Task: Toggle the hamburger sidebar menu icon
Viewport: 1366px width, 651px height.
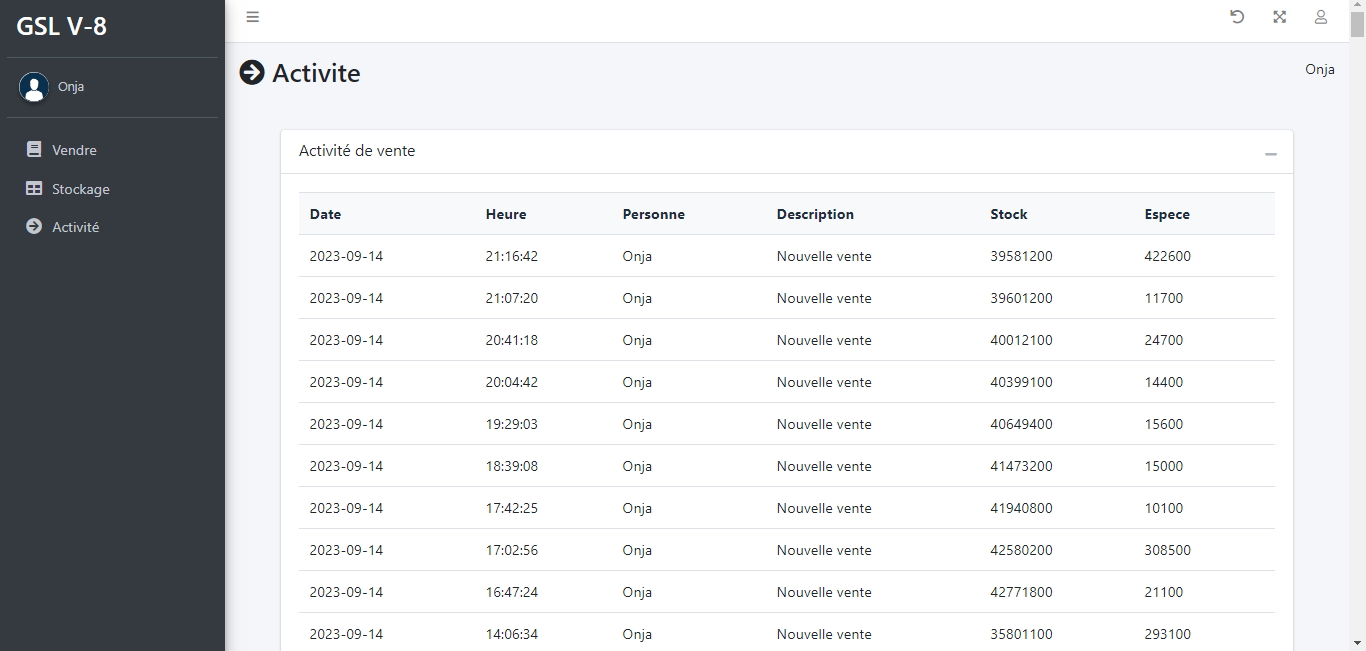Action: pos(253,17)
